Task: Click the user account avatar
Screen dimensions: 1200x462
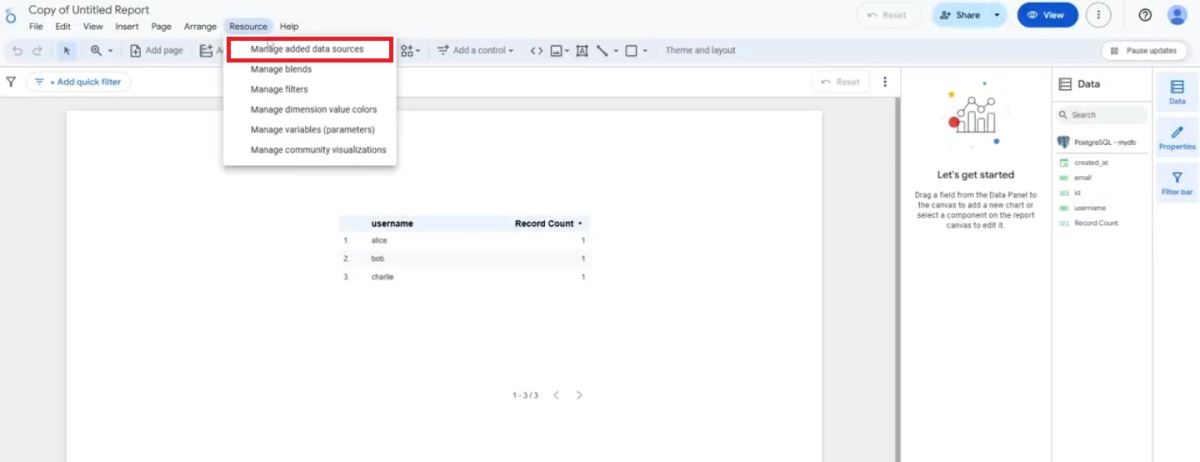Action: (x=1177, y=15)
